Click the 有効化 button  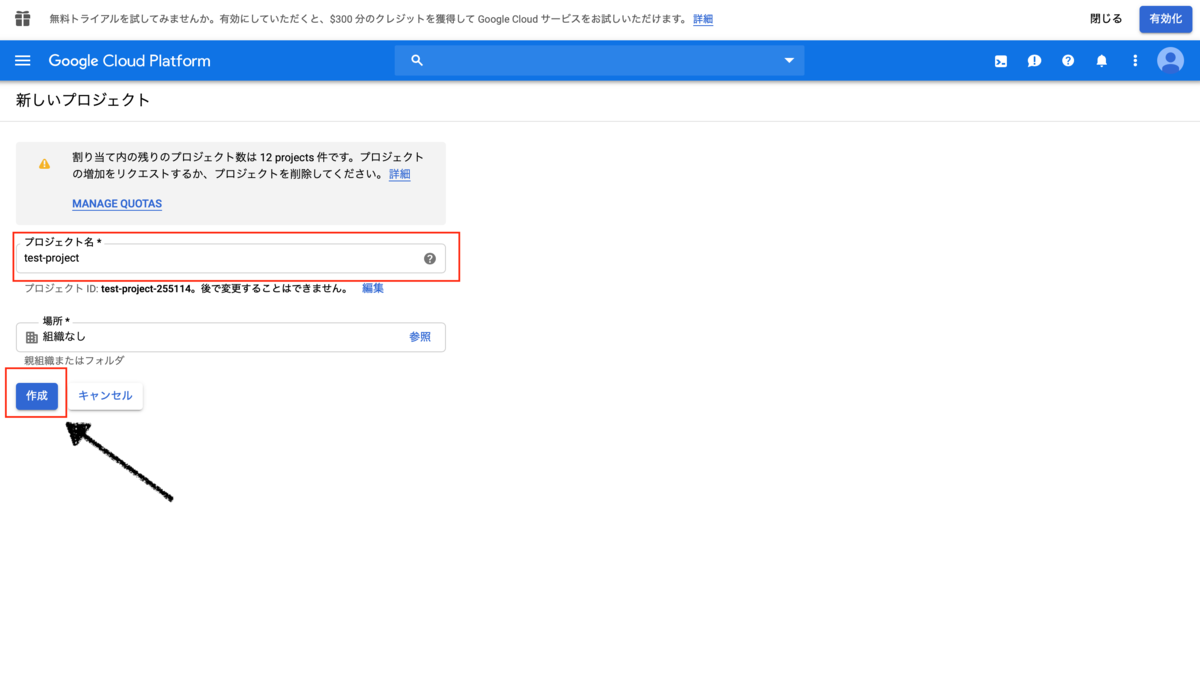1166,19
